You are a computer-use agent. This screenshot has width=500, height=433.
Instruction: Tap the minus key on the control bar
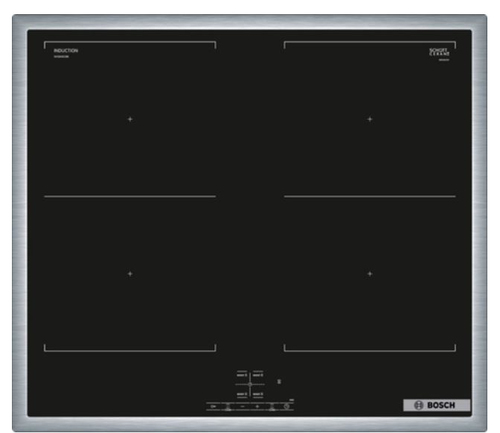click(x=242, y=406)
